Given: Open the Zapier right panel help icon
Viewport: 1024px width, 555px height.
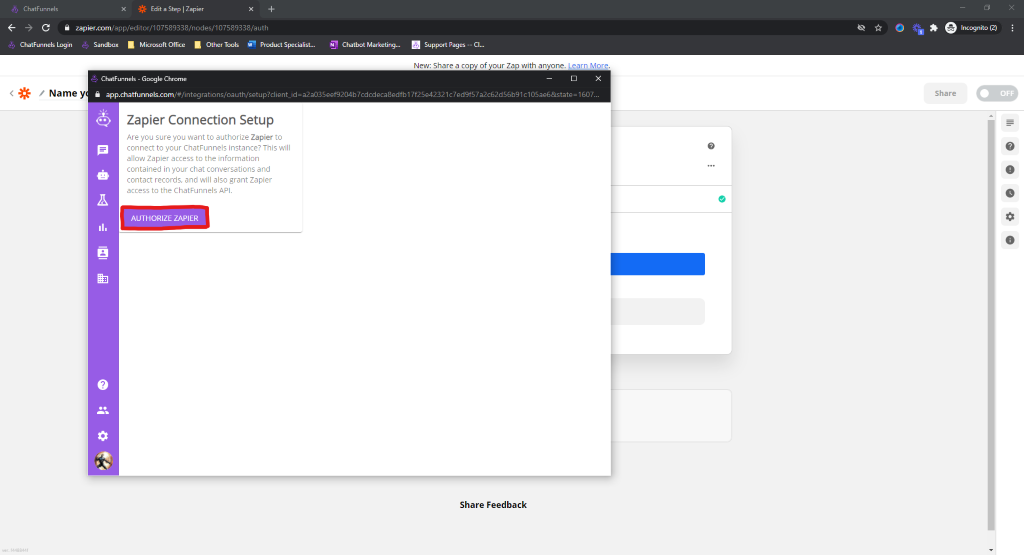Looking at the screenshot, I should coord(1010,146).
